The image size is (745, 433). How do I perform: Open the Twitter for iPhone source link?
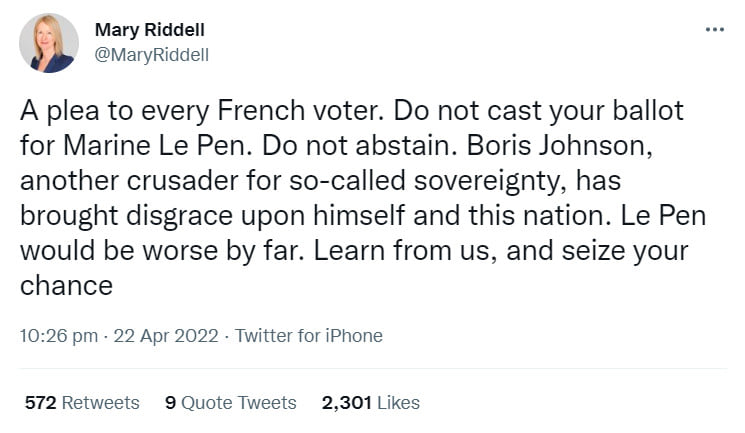click(x=309, y=336)
